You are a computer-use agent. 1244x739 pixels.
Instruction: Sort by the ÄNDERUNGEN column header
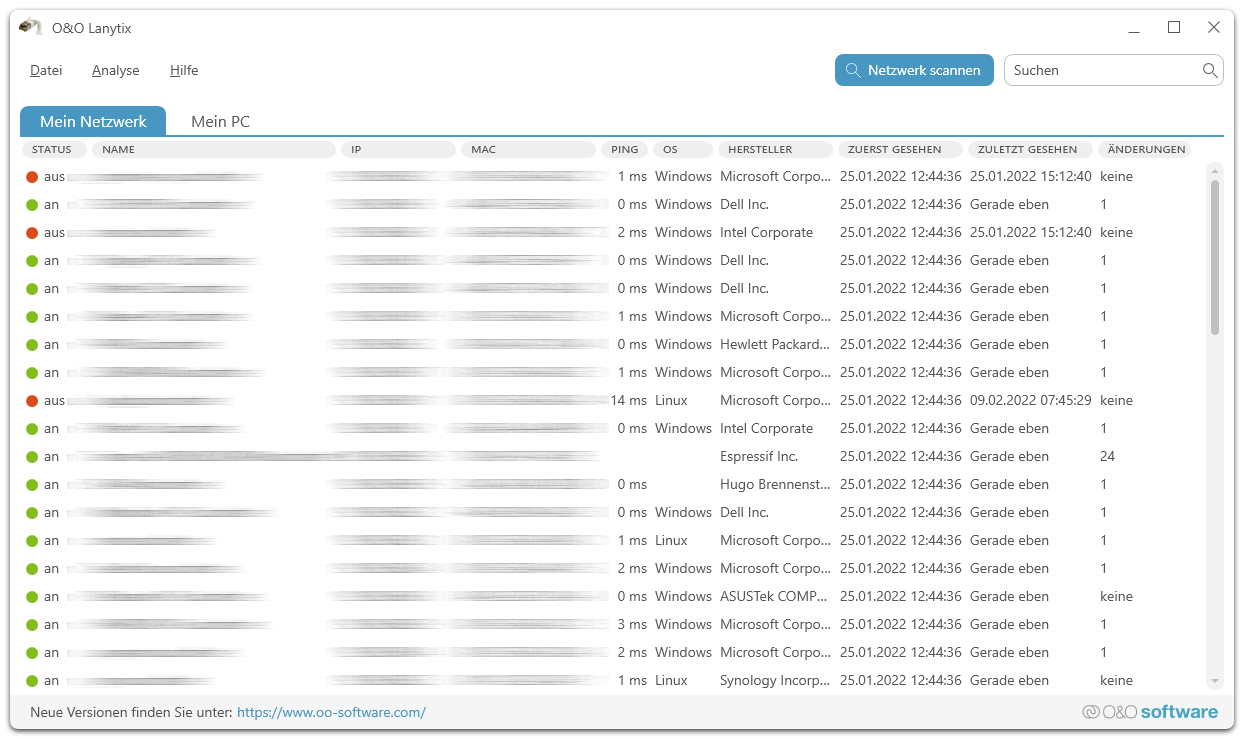pos(1145,150)
